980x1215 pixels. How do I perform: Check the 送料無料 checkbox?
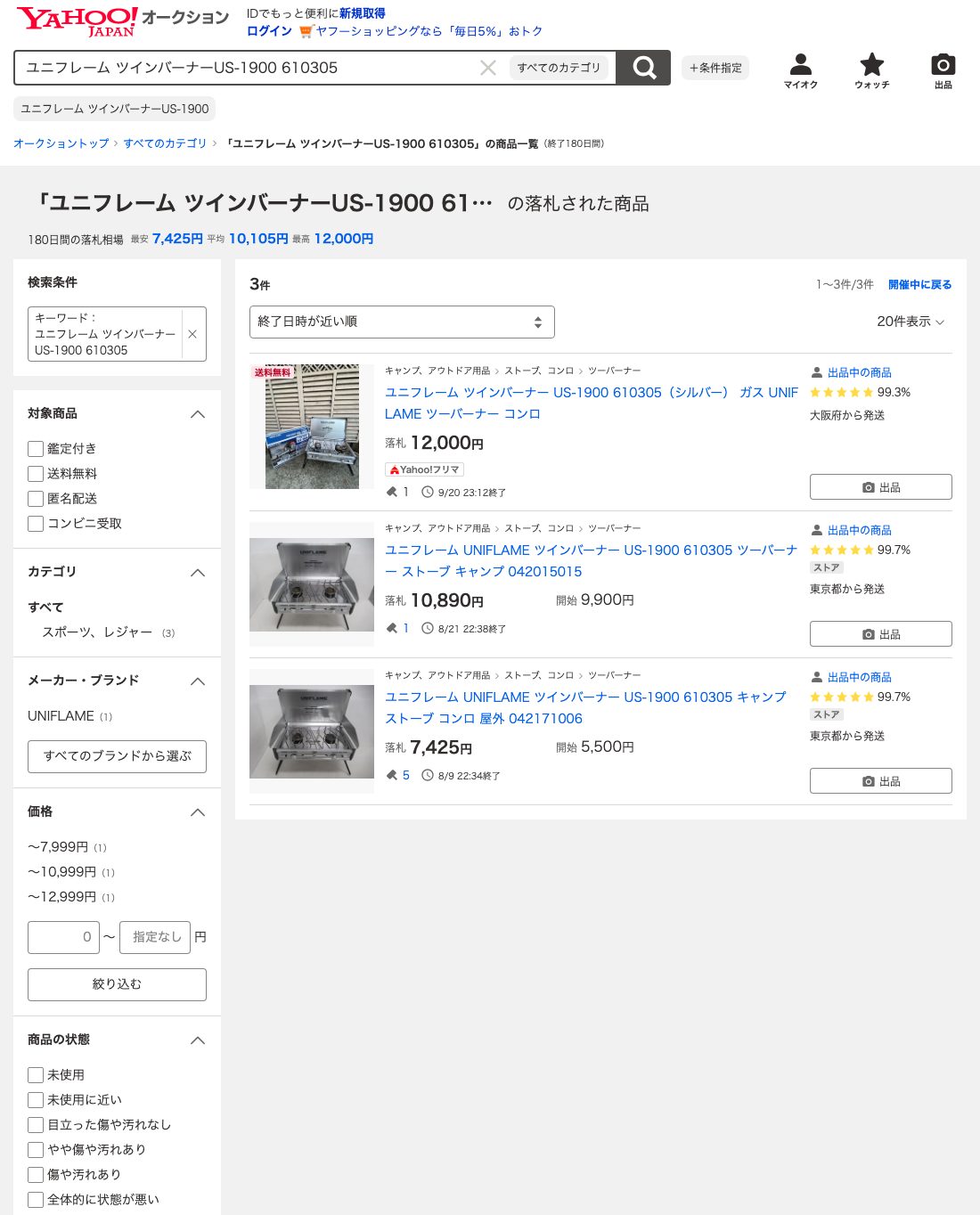36,474
